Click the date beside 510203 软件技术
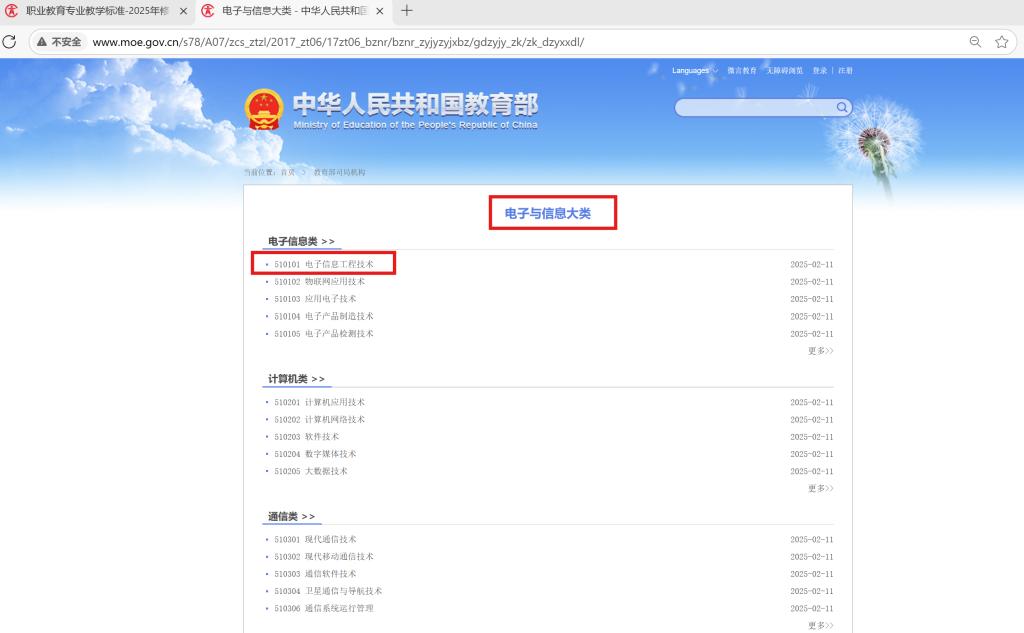 (812, 437)
